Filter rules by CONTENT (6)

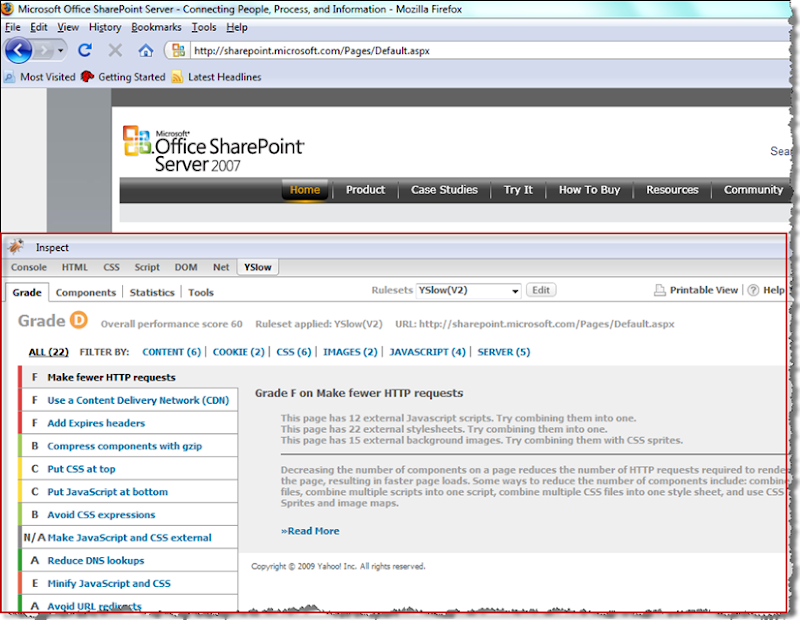171,352
